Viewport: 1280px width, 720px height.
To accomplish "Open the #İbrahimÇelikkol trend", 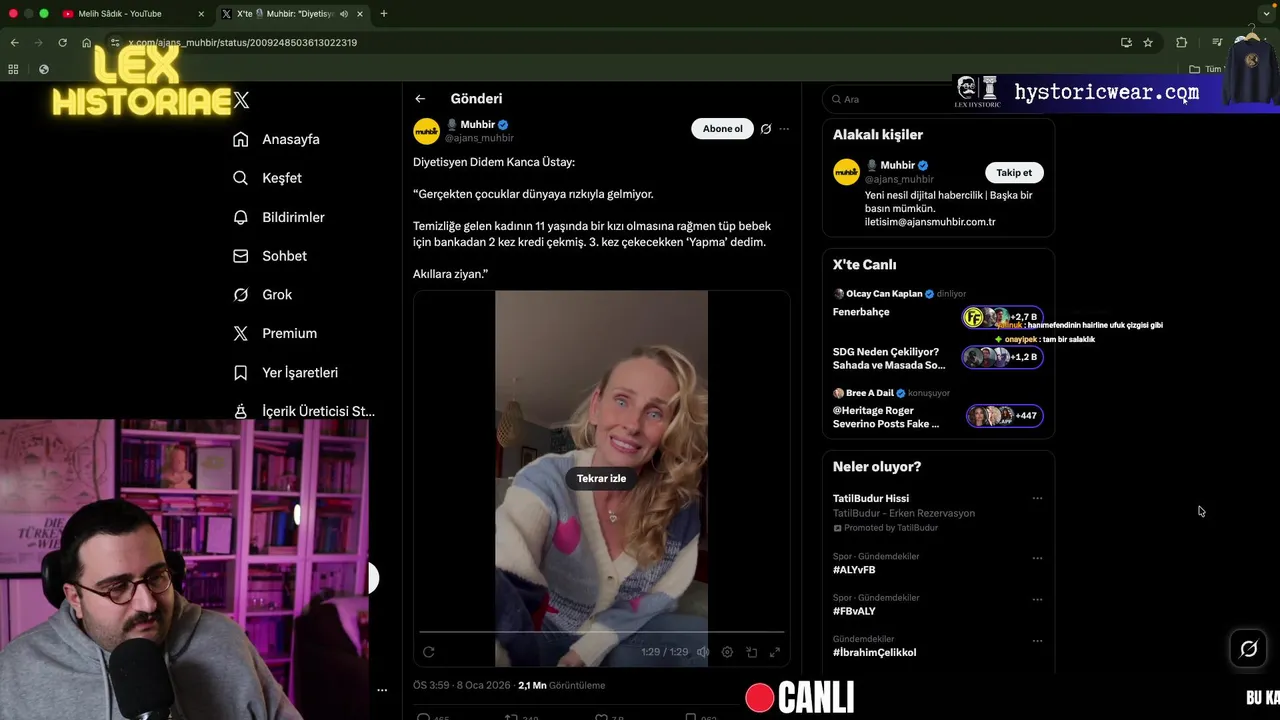I will [874, 652].
